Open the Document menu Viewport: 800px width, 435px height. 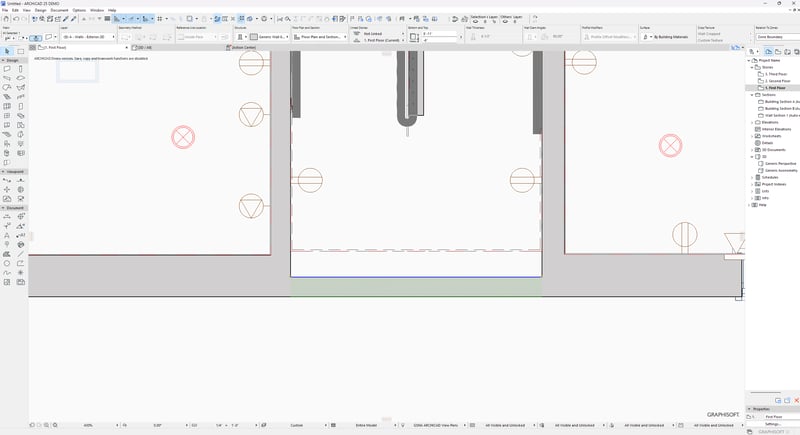coord(60,10)
